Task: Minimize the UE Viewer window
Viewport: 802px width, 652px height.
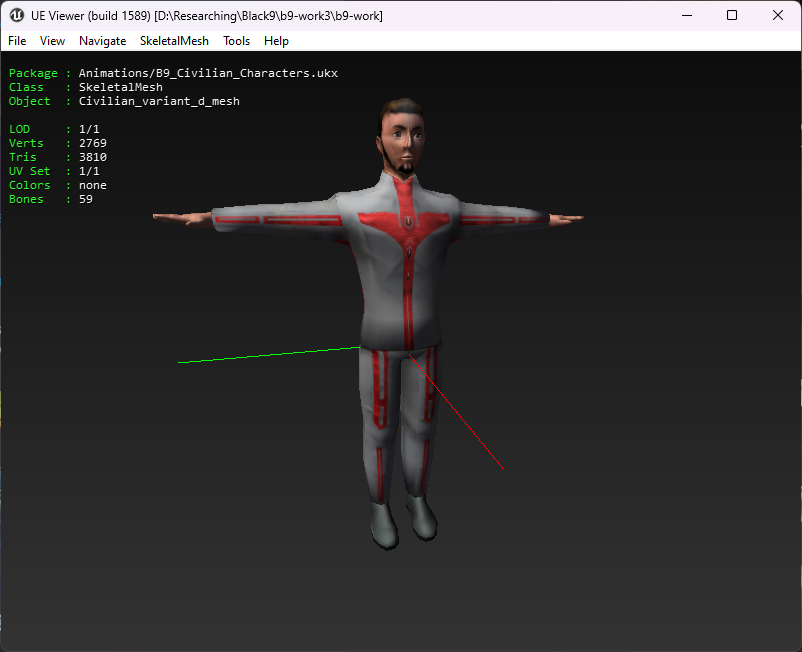Action: point(686,16)
